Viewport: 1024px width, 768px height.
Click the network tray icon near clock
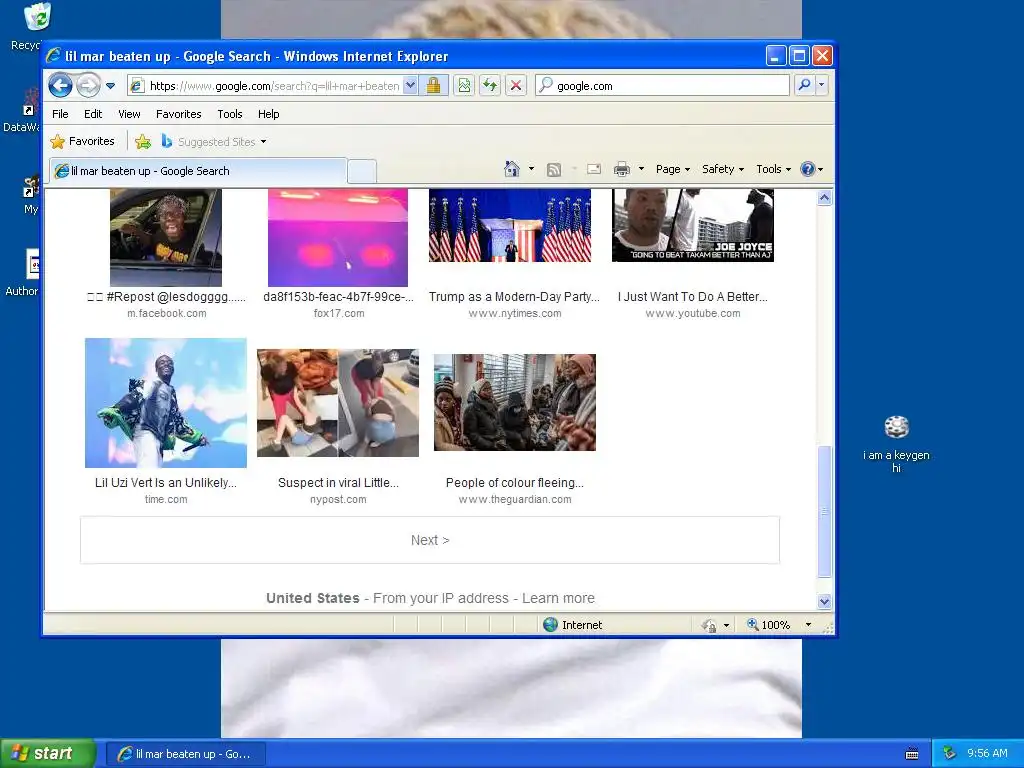pyautogui.click(x=950, y=754)
